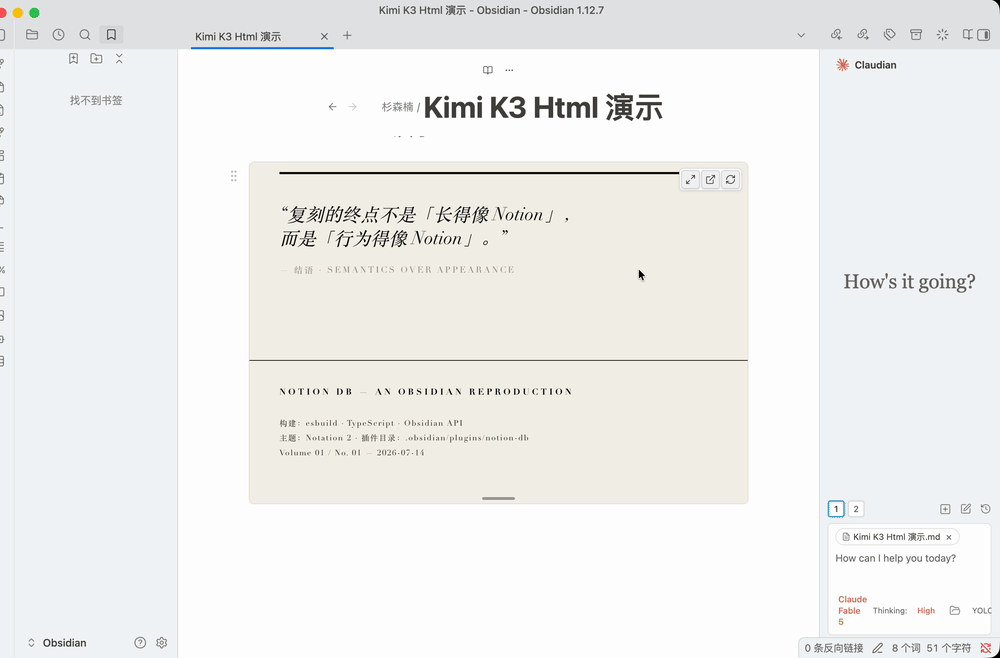Open the tab list dropdown chevron

(801, 35)
